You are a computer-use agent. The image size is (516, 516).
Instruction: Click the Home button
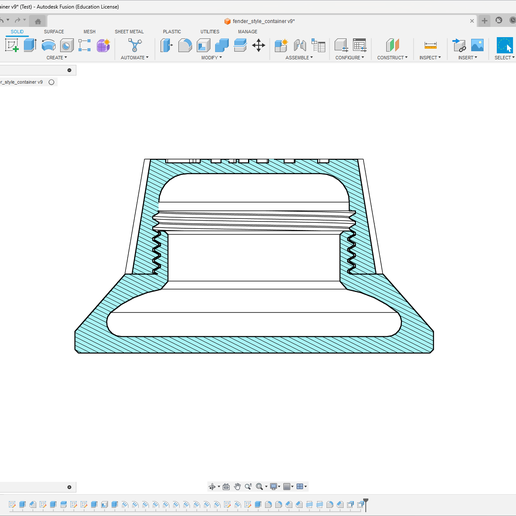[x=38, y=21]
